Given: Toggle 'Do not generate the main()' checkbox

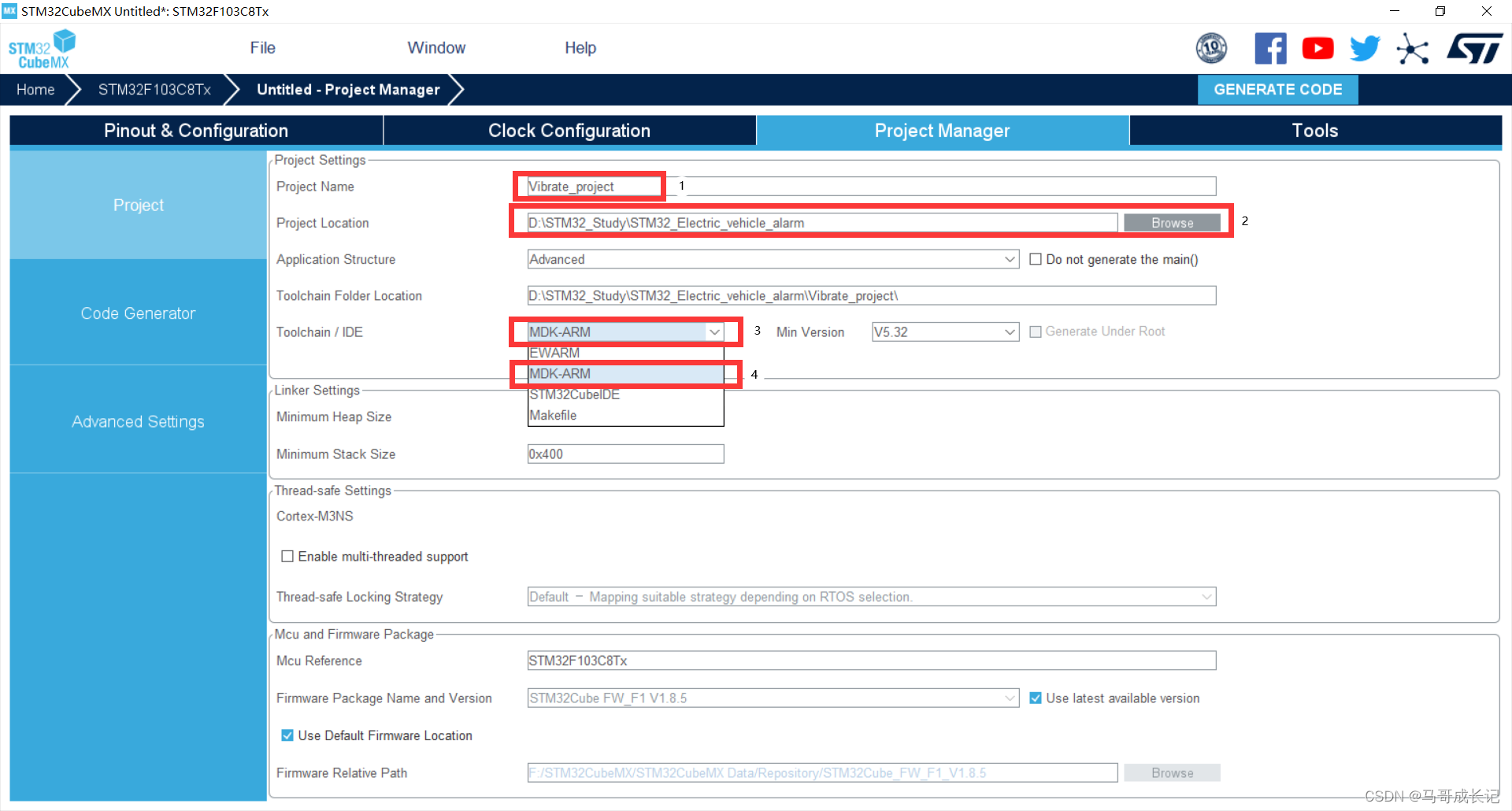Looking at the screenshot, I should coord(1036,259).
